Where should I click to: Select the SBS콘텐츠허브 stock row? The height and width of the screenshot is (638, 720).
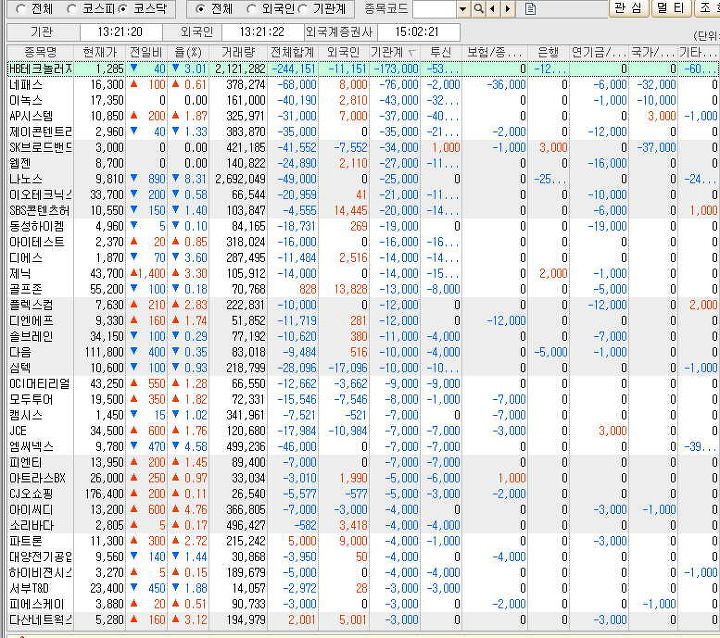pyautogui.click(x=363, y=210)
